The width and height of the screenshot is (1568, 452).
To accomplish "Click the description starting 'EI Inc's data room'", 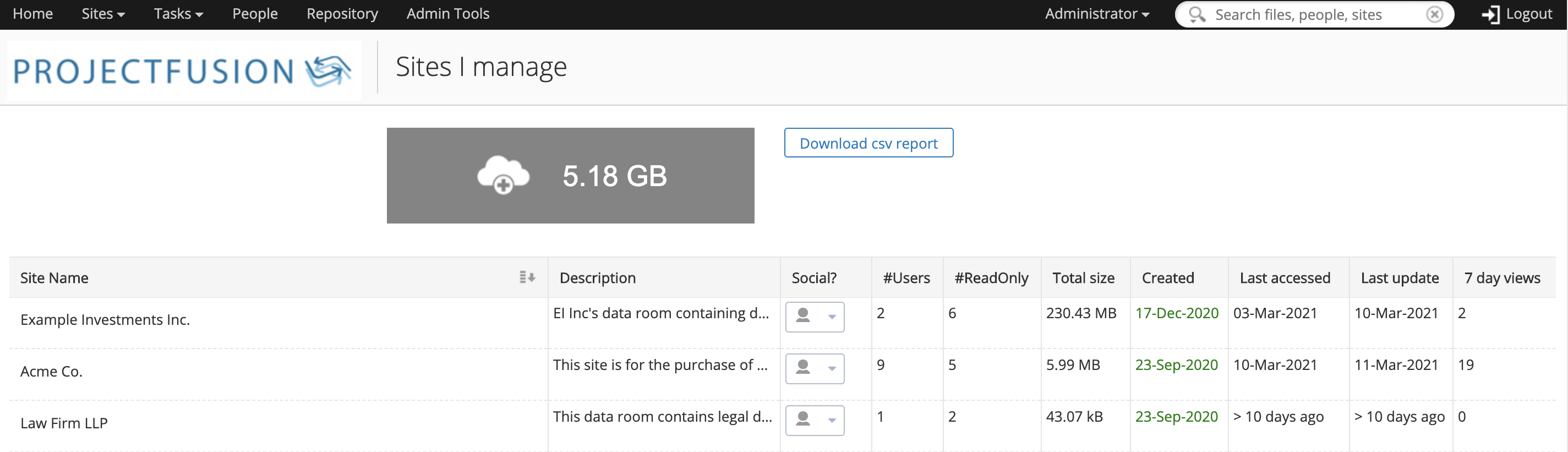I will [x=661, y=313].
